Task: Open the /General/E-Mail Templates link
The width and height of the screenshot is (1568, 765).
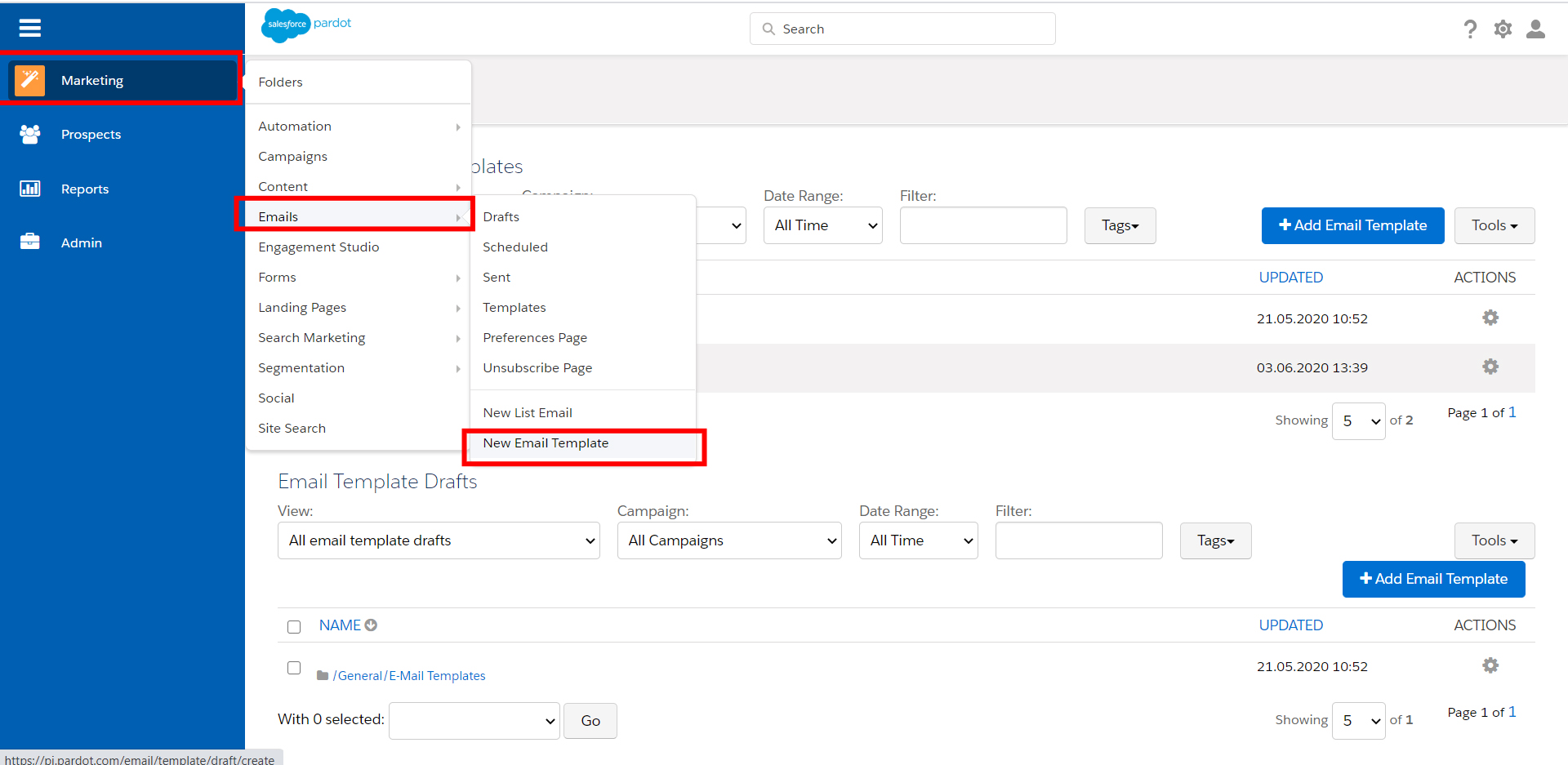Action: [x=409, y=675]
